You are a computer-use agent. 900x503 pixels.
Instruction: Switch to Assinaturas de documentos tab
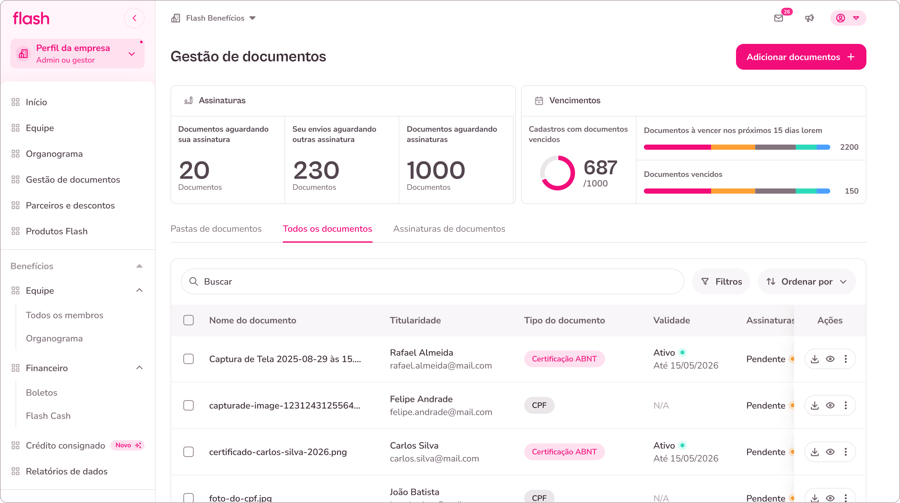449,229
